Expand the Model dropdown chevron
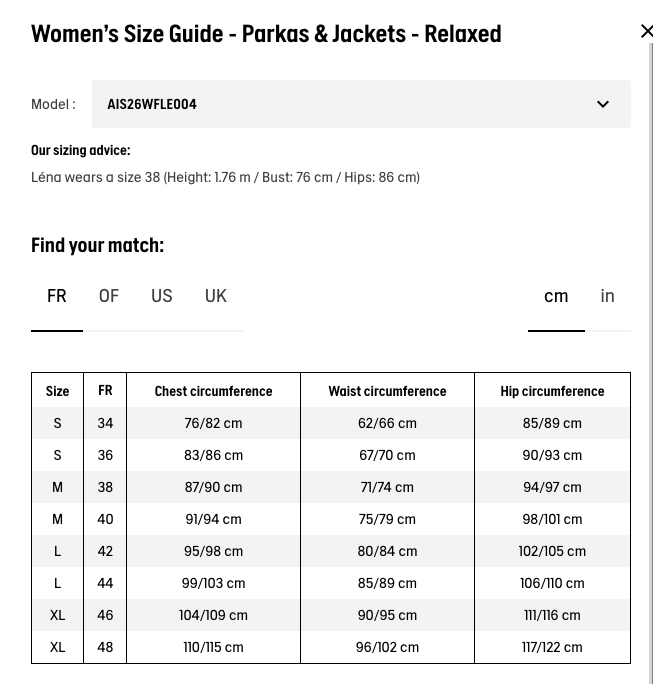Image resolution: width=653 pixels, height=684 pixels. [603, 104]
